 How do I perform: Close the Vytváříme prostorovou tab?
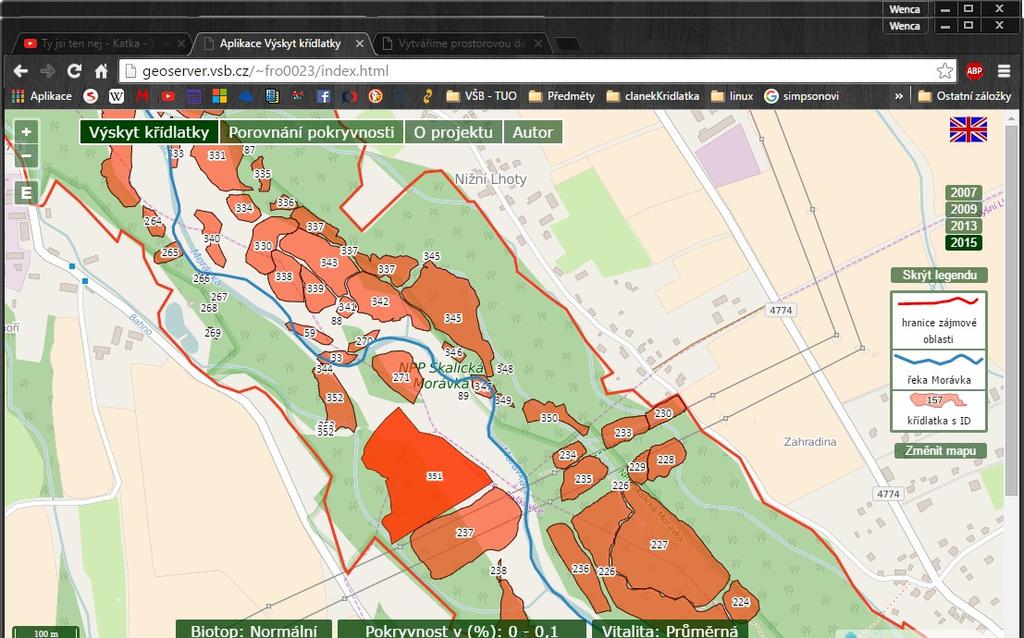pyautogui.click(x=537, y=44)
